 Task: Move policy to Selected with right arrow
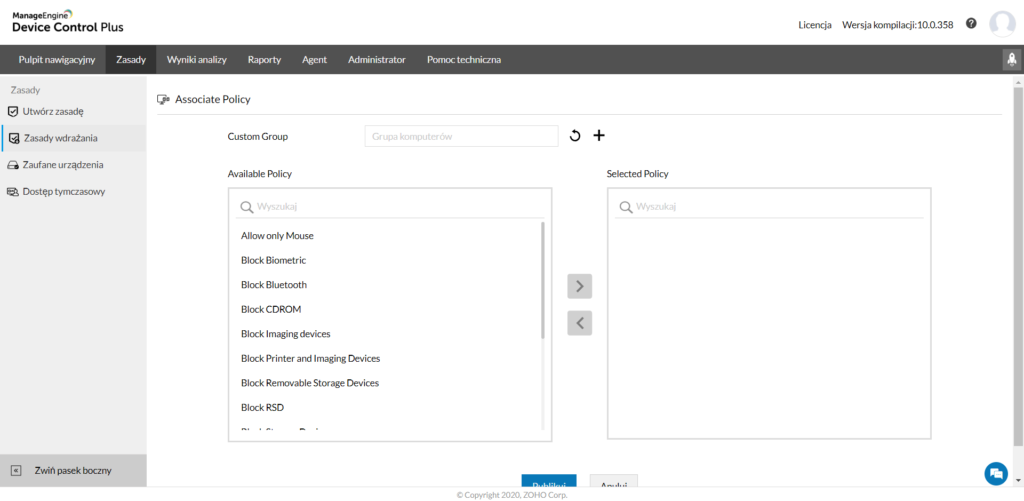click(580, 287)
